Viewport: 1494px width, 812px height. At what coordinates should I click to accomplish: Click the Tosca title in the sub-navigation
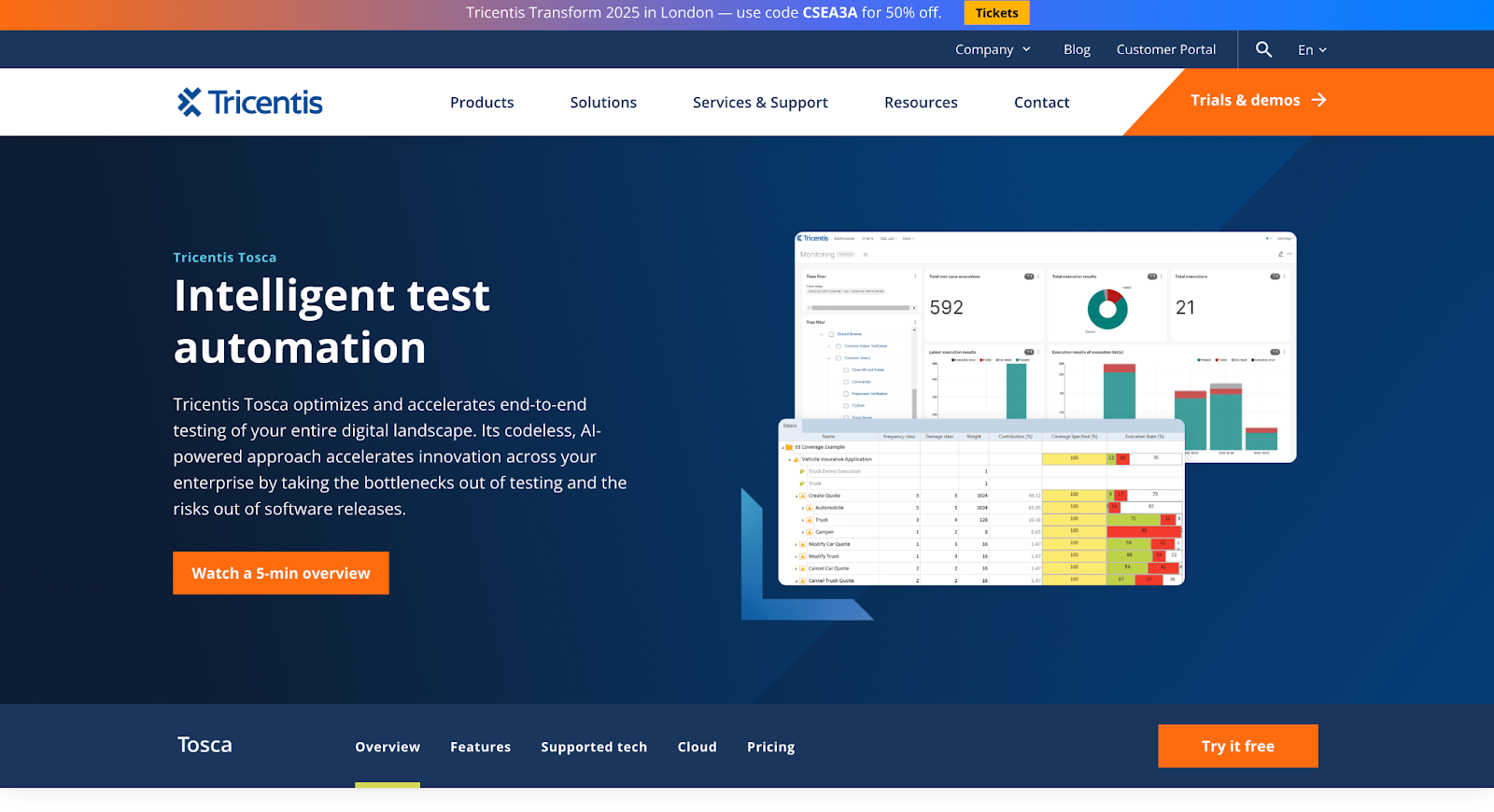(x=204, y=745)
